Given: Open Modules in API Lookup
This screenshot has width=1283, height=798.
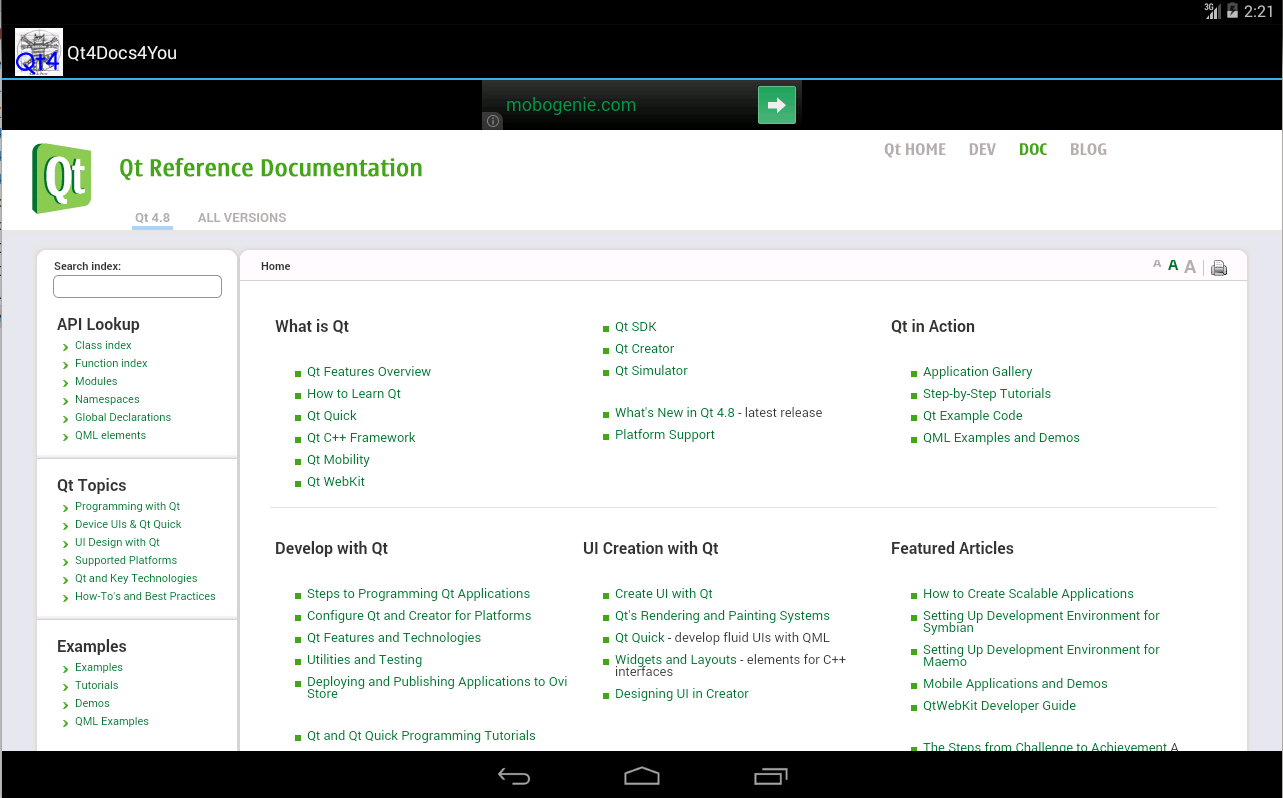Looking at the screenshot, I should [x=96, y=381].
